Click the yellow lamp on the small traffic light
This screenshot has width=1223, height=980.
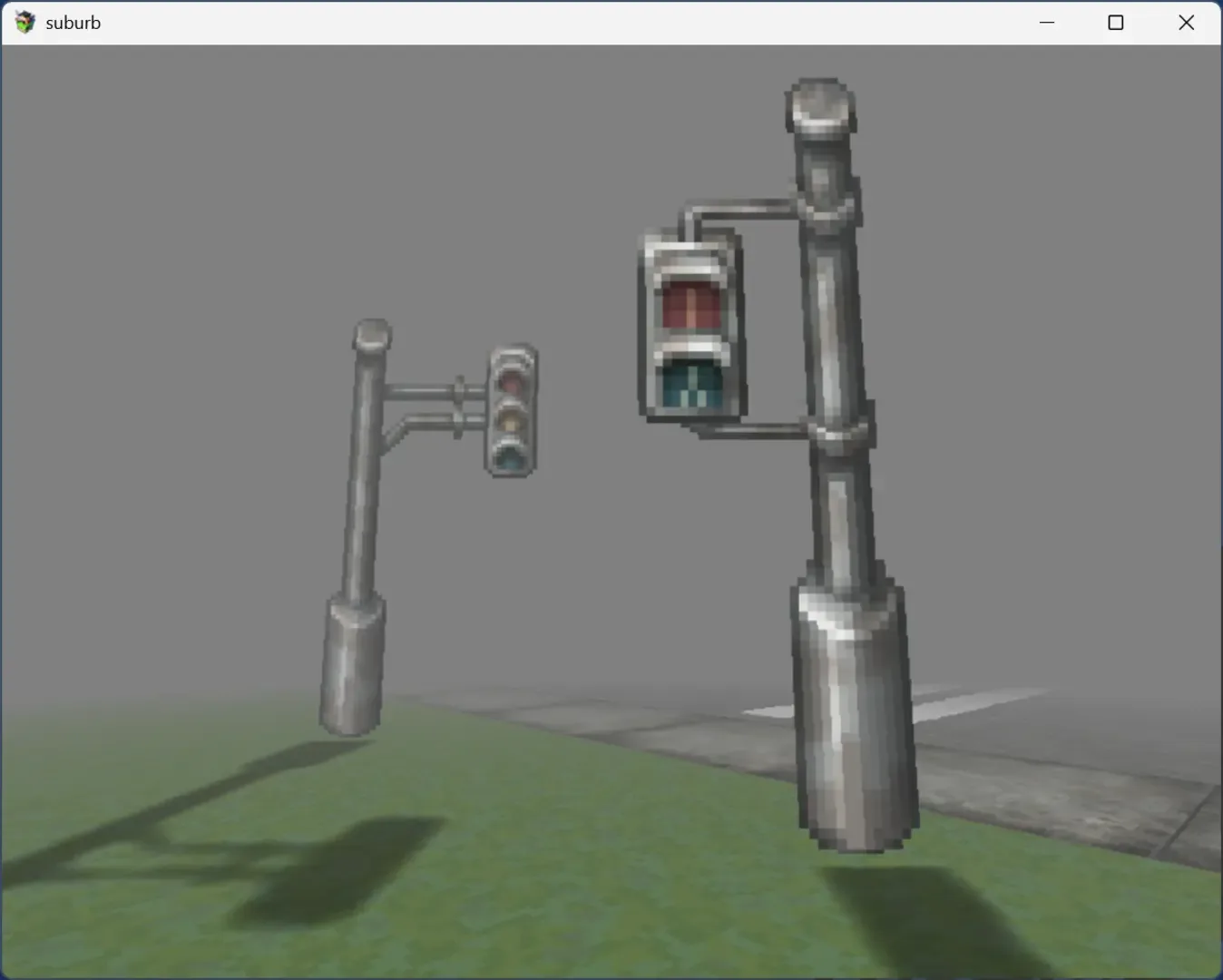[x=512, y=418]
